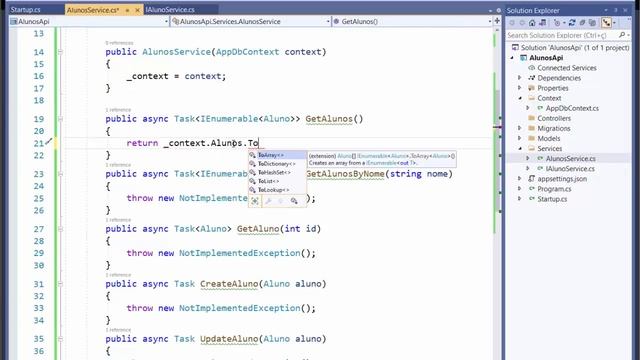Choose ToList<> from the IntelliSense list
This screenshot has width=640, height=360.
(278, 181)
